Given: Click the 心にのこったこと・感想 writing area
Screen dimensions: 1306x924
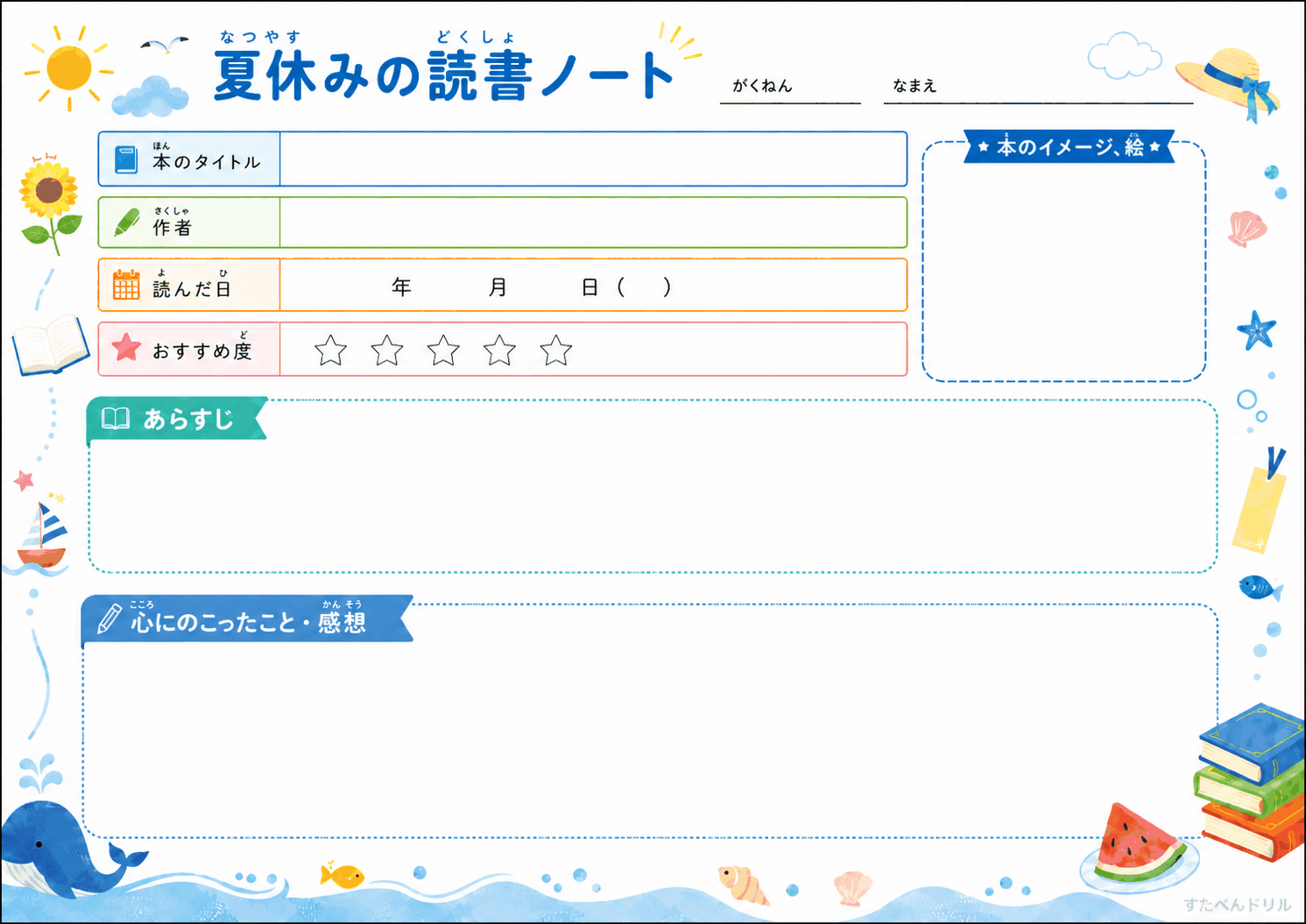Looking at the screenshot, I should pos(650,721).
